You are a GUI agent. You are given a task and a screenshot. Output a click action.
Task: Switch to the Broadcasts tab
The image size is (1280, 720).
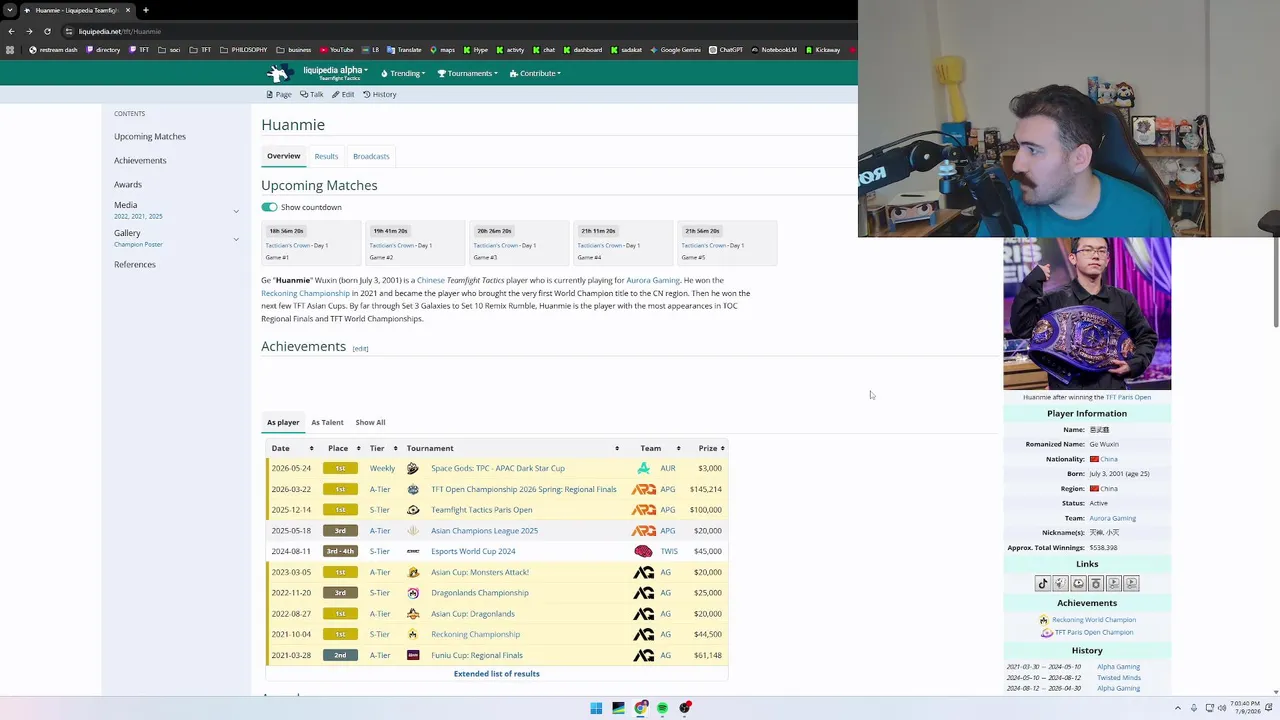[x=371, y=156]
